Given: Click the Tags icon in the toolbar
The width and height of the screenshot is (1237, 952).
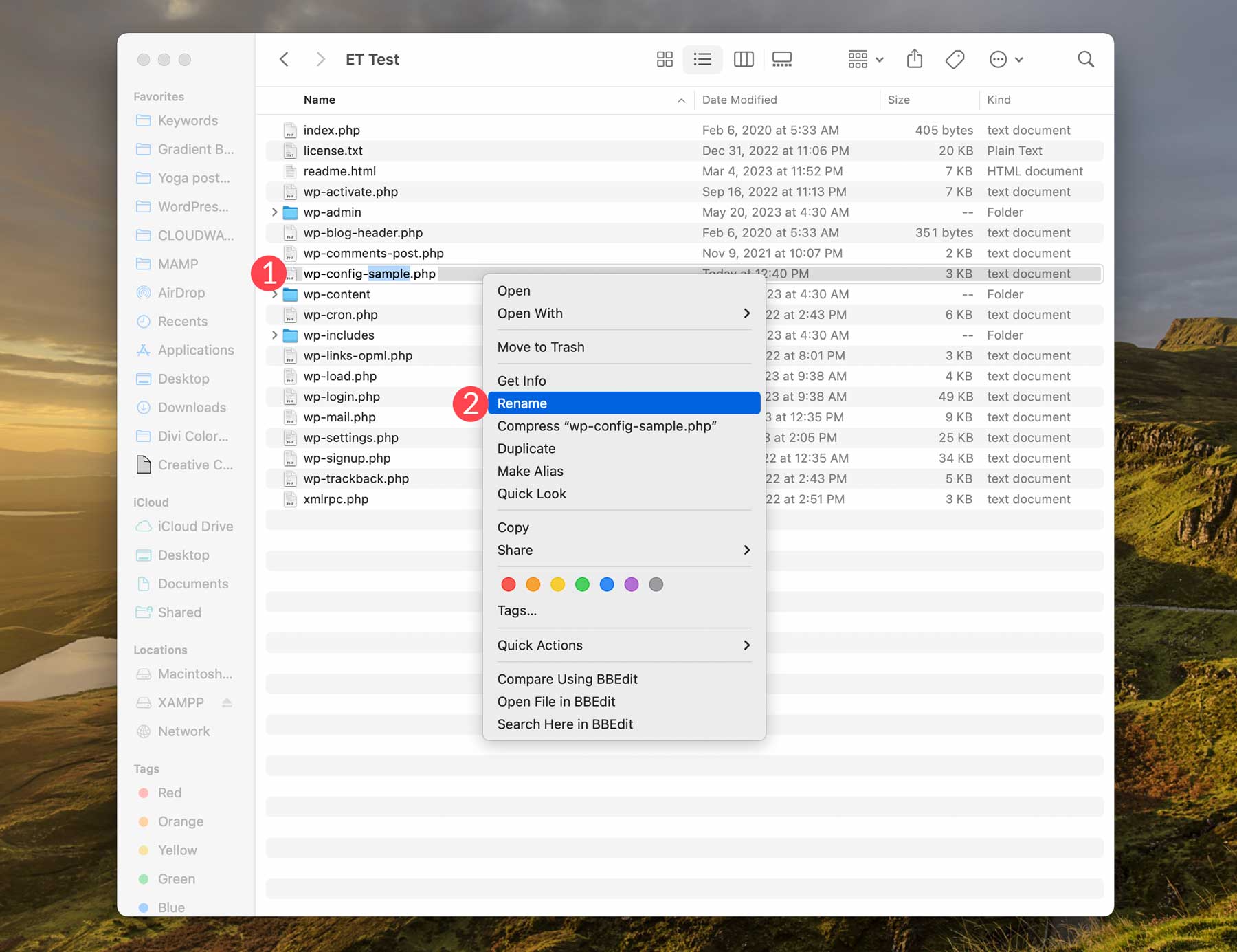Looking at the screenshot, I should pos(955,59).
